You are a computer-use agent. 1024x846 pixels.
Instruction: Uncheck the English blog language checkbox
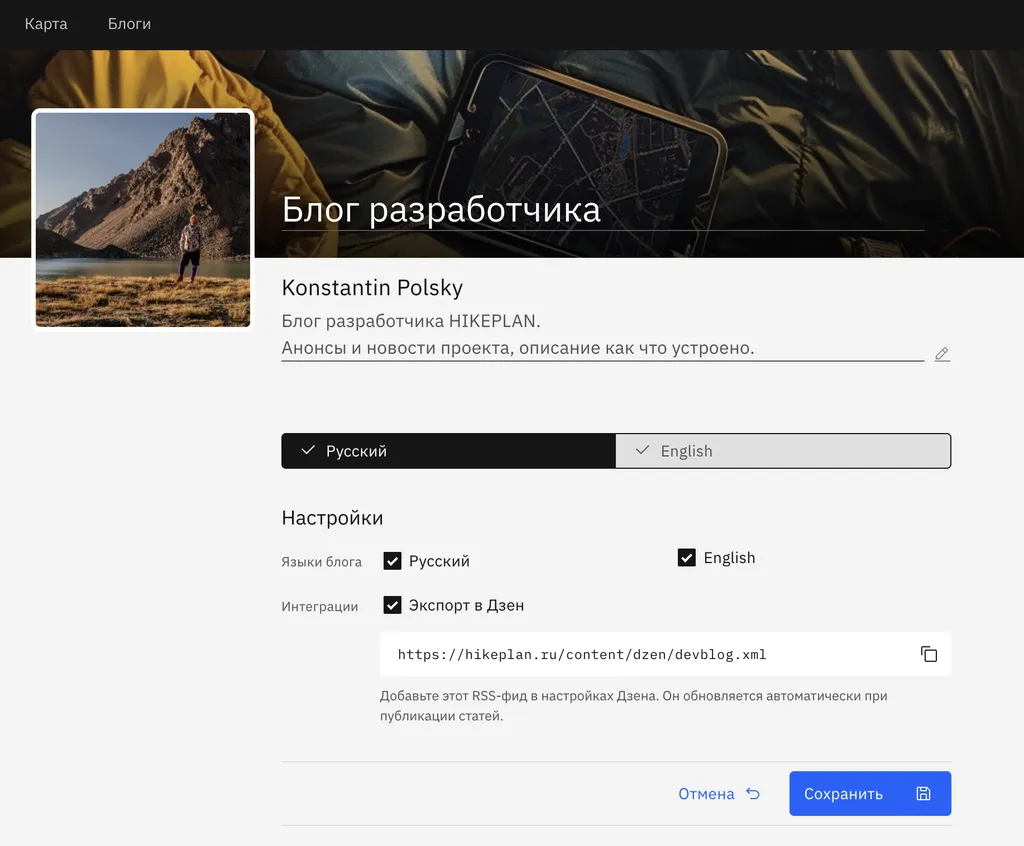pos(687,558)
